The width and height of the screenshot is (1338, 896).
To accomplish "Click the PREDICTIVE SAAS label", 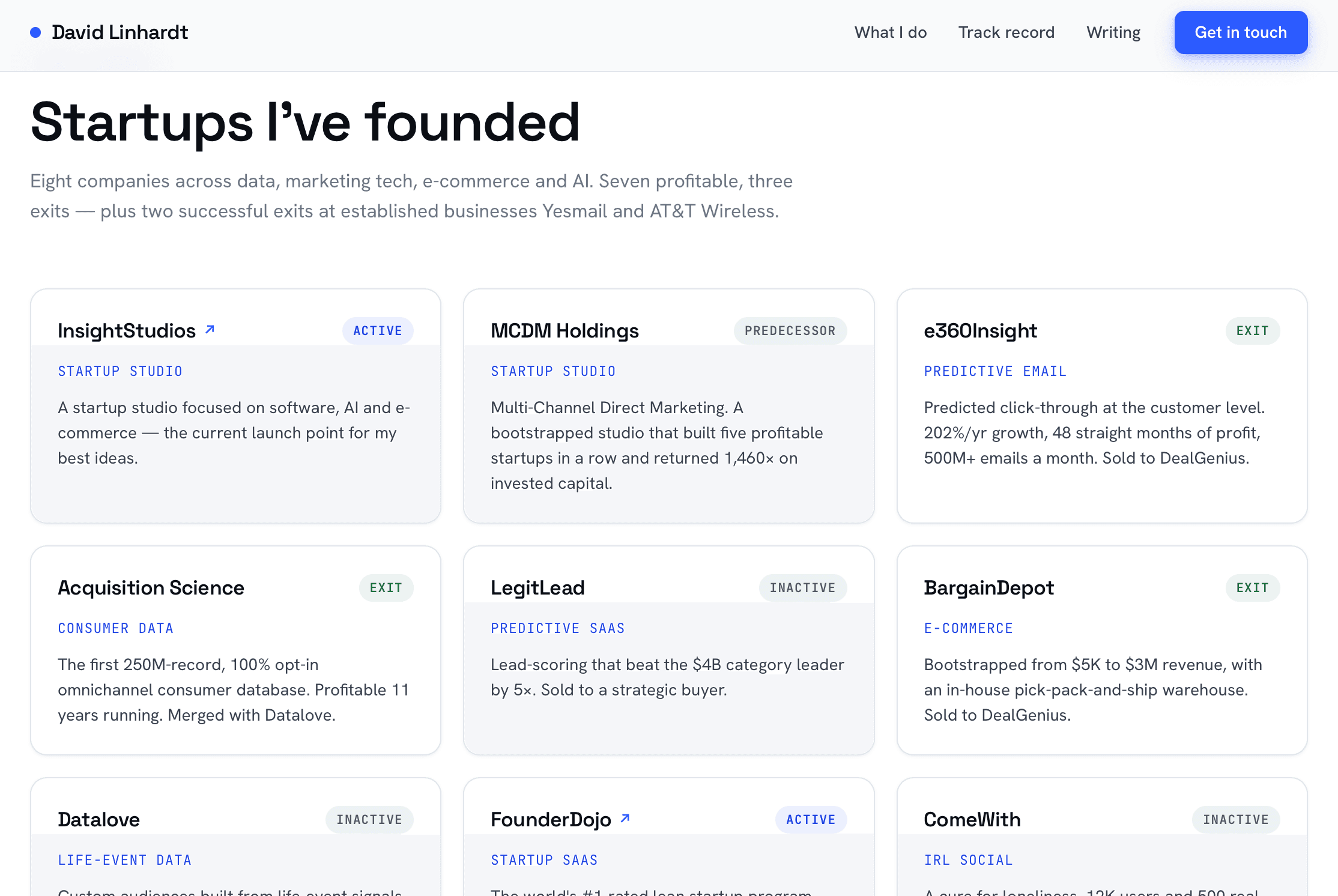I will 558,628.
